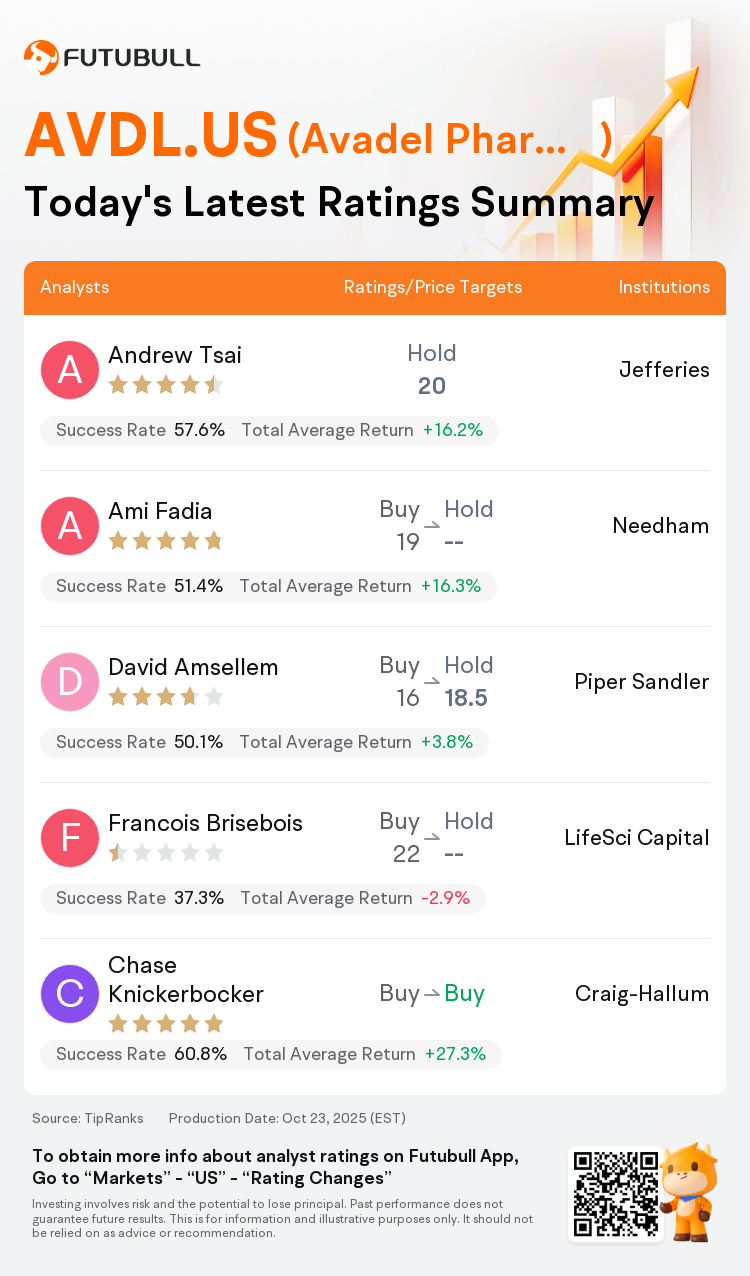Click Ami Fadia's avatar icon
This screenshot has width=750, height=1276.
pyautogui.click(x=70, y=526)
